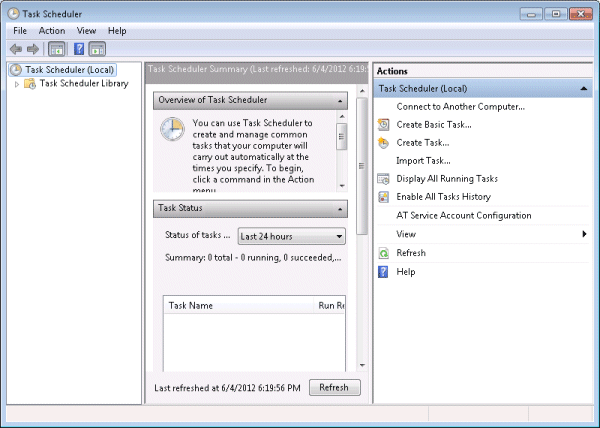Click Import Task... action
Viewport: 600px width, 428px height.
click(423, 161)
